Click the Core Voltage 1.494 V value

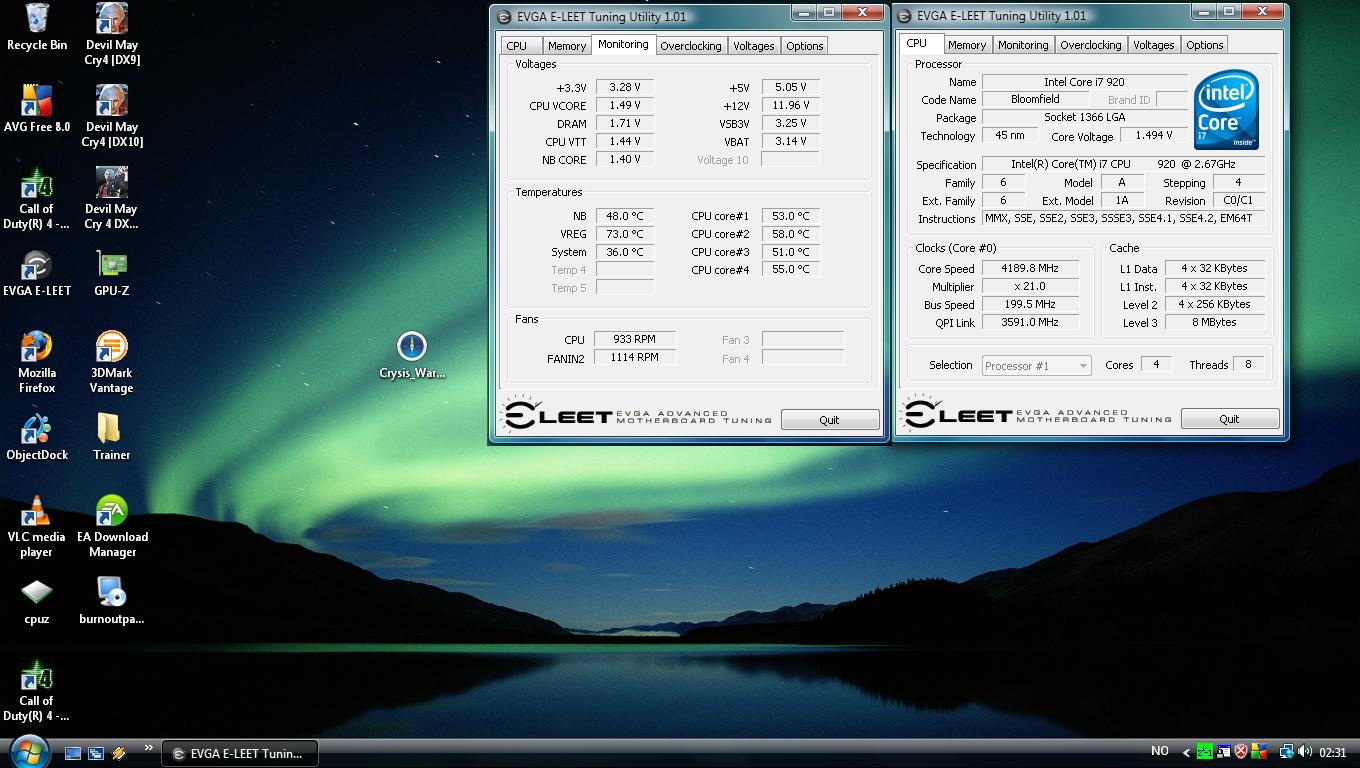pos(1153,136)
